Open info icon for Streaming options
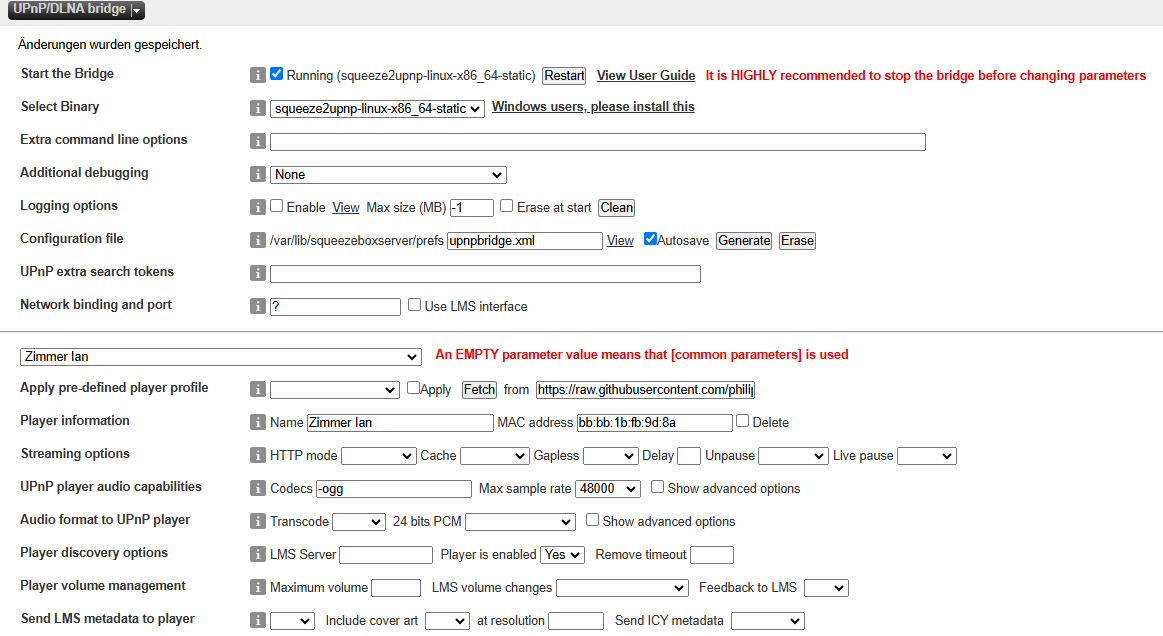This screenshot has width=1163, height=636. pyautogui.click(x=257, y=455)
